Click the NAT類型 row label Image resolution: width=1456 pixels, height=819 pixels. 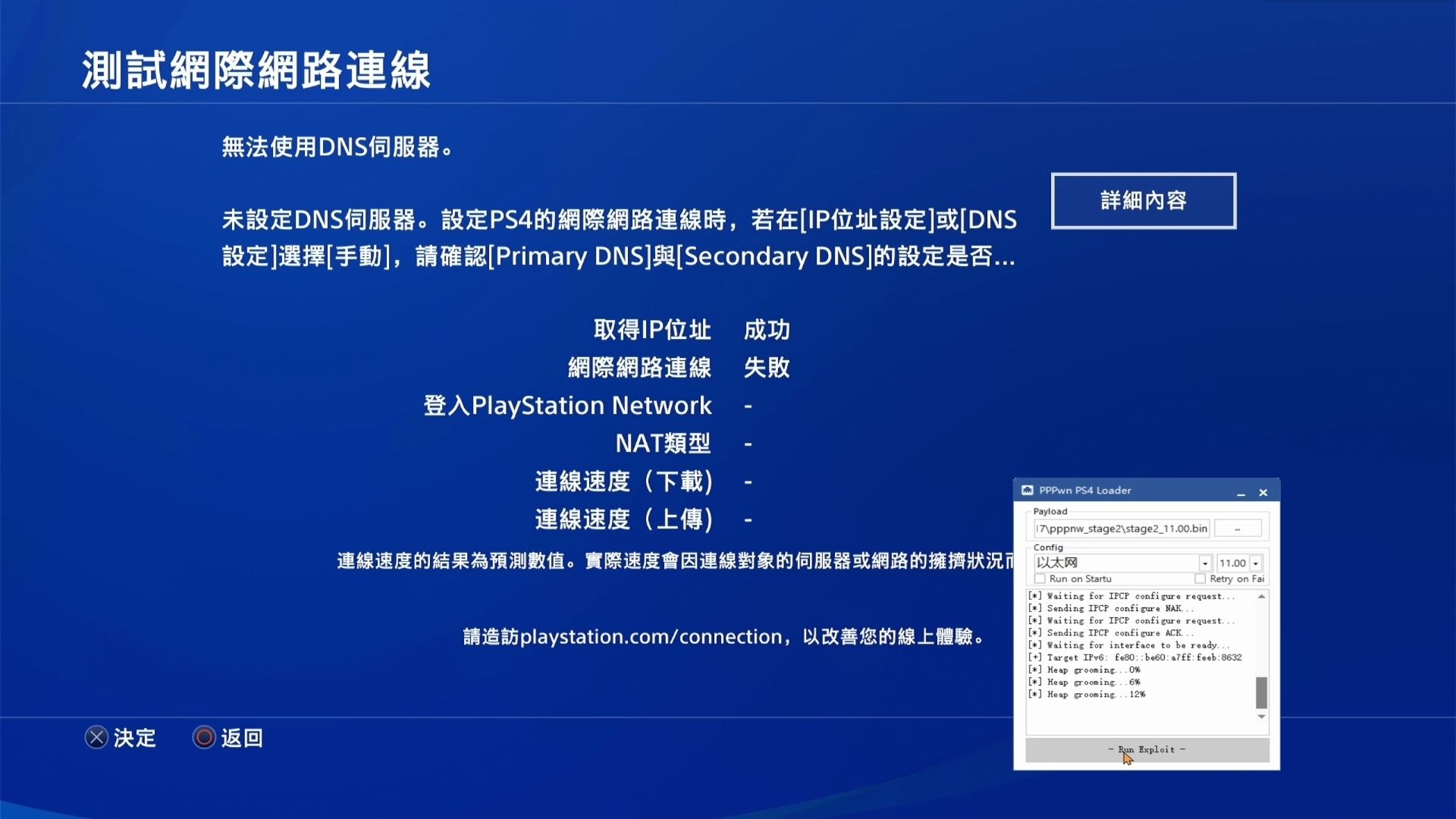click(663, 444)
